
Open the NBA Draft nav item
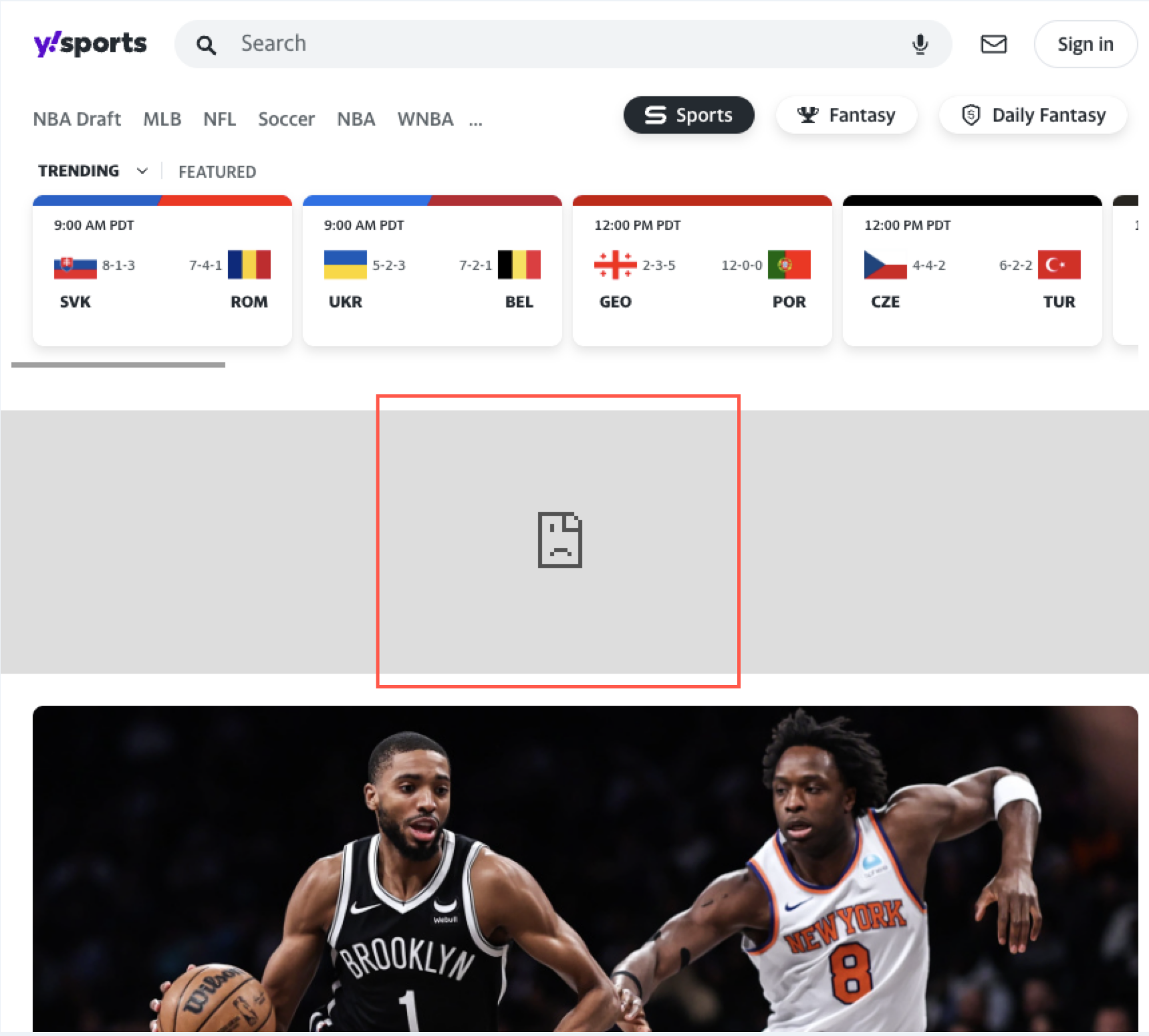(x=77, y=119)
